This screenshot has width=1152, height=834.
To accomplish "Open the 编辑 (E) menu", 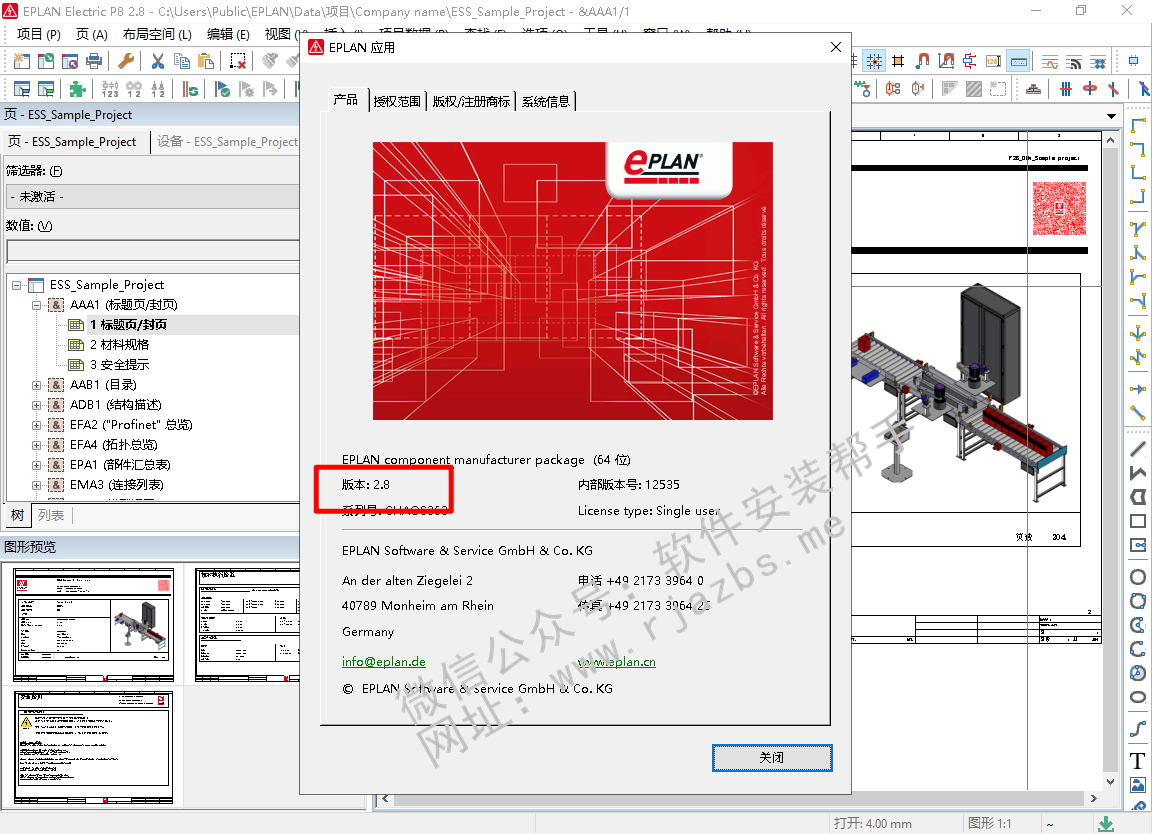I will click(x=228, y=34).
